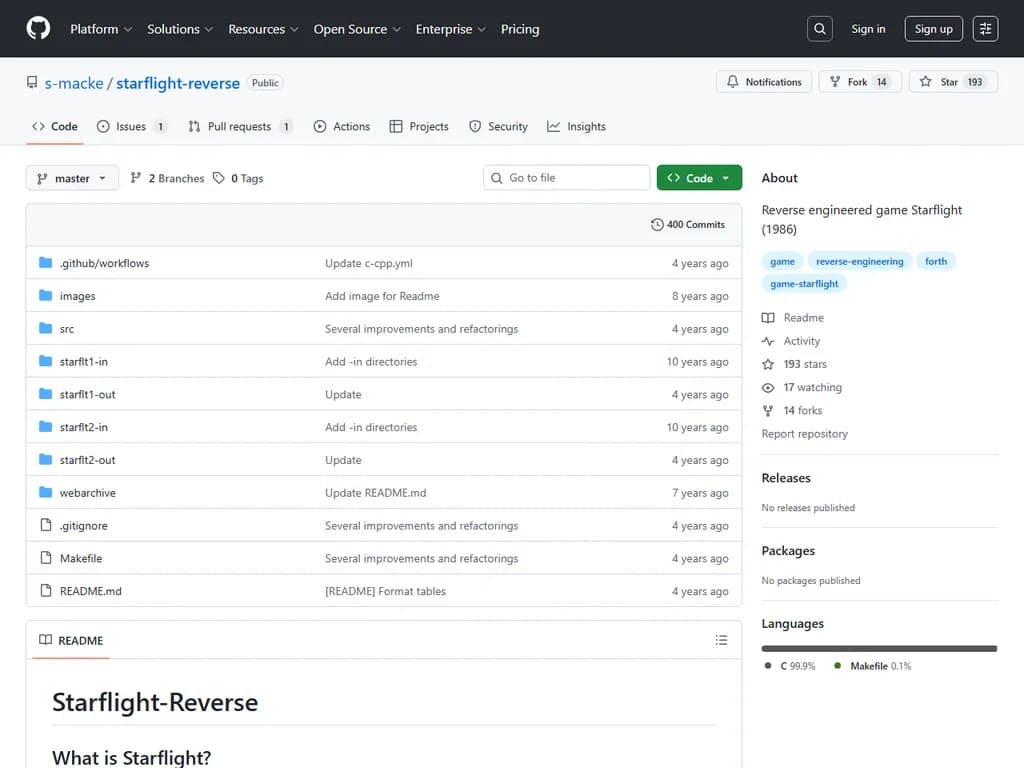Image resolution: width=1024 pixels, height=768 pixels.
Task: Open the reverse-engineering topic tag
Action: pyautogui.click(x=859, y=261)
